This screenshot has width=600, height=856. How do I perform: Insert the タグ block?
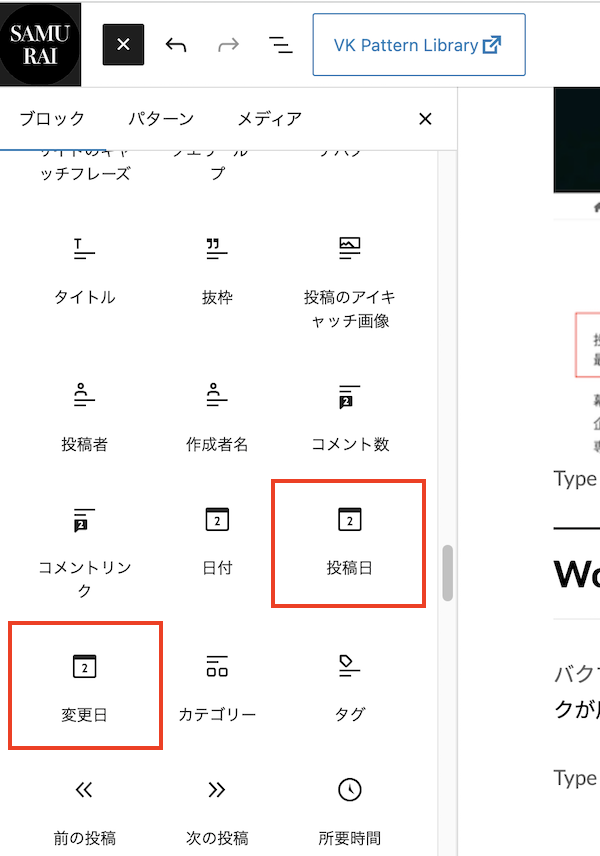click(349, 689)
